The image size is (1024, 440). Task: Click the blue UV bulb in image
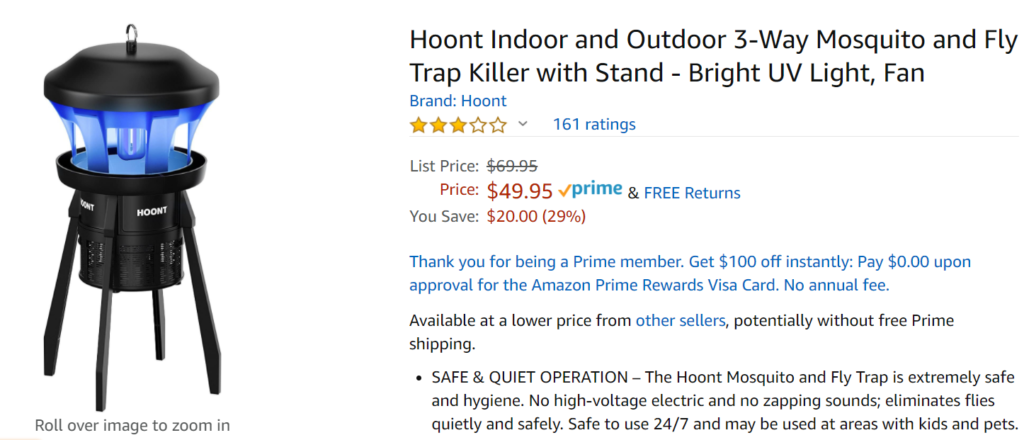point(131,143)
